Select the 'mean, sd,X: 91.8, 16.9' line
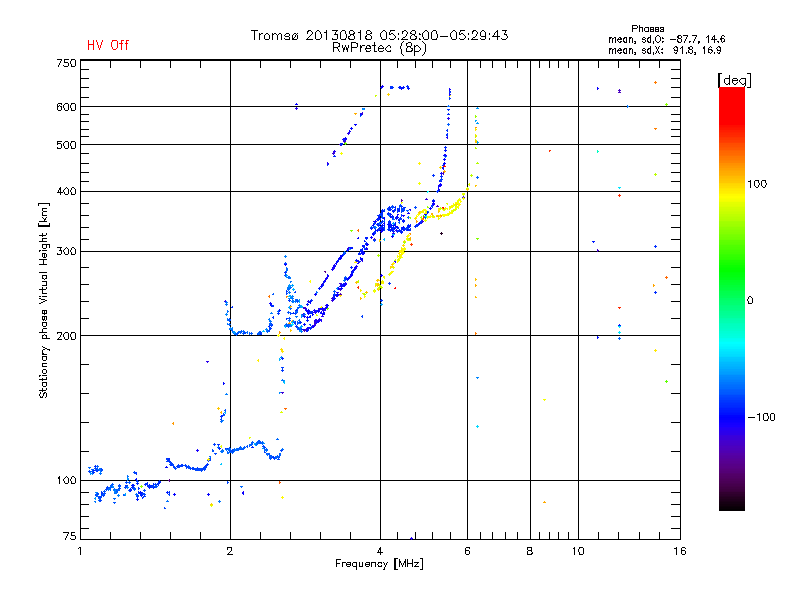The width and height of the screenshot is (800, 600). coord(664,50)
